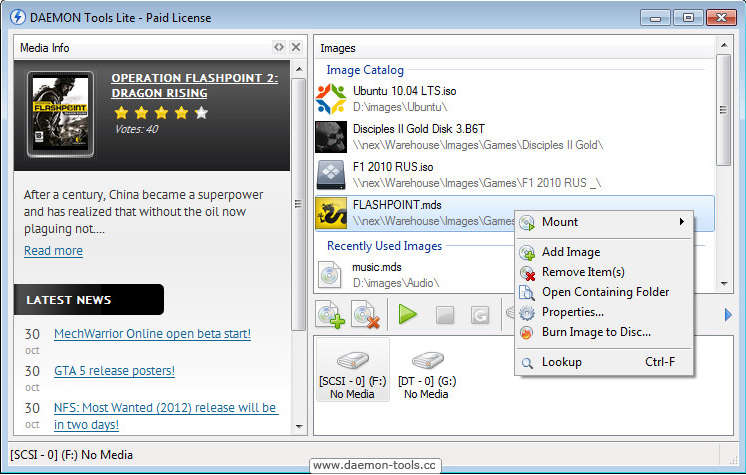The height and width of the screenshot is (475, 746).
Task: Click the Lookup magnifier icon
Action: coord(527,363)
